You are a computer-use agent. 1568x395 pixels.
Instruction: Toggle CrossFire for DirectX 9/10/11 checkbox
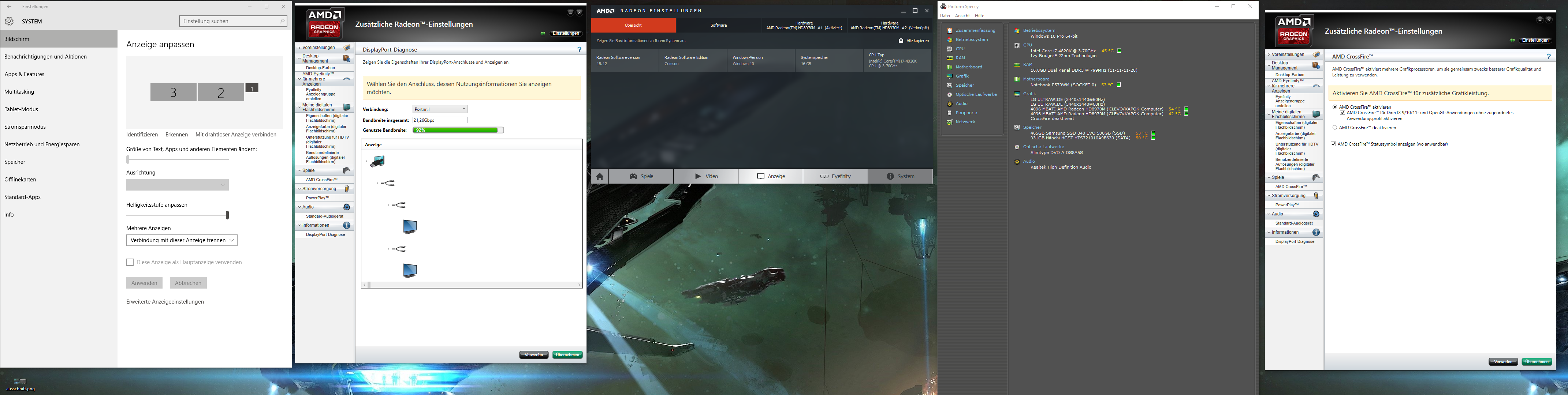click(x=1342, y=112)
